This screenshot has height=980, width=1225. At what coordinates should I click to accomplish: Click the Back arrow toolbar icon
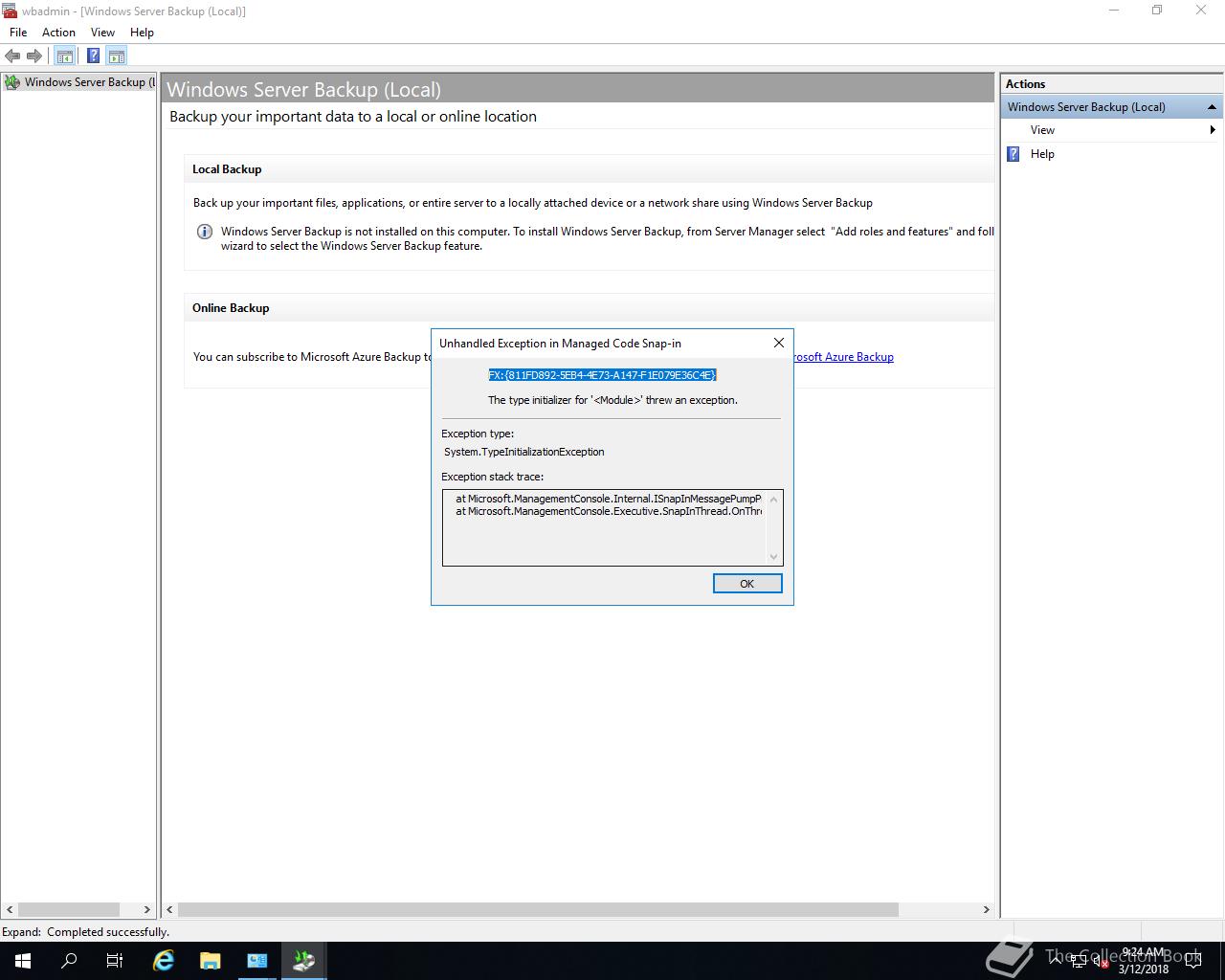click(12, 56)
